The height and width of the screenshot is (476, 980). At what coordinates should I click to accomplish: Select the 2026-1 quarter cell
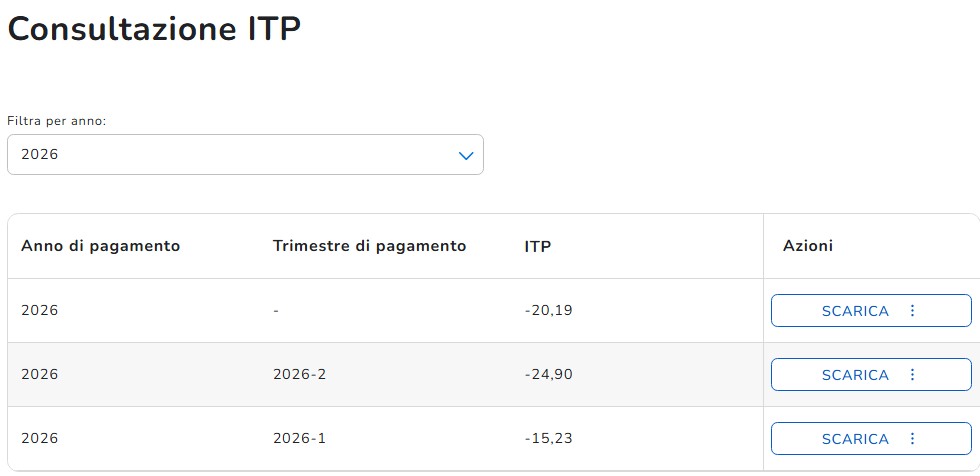(299, 439)
